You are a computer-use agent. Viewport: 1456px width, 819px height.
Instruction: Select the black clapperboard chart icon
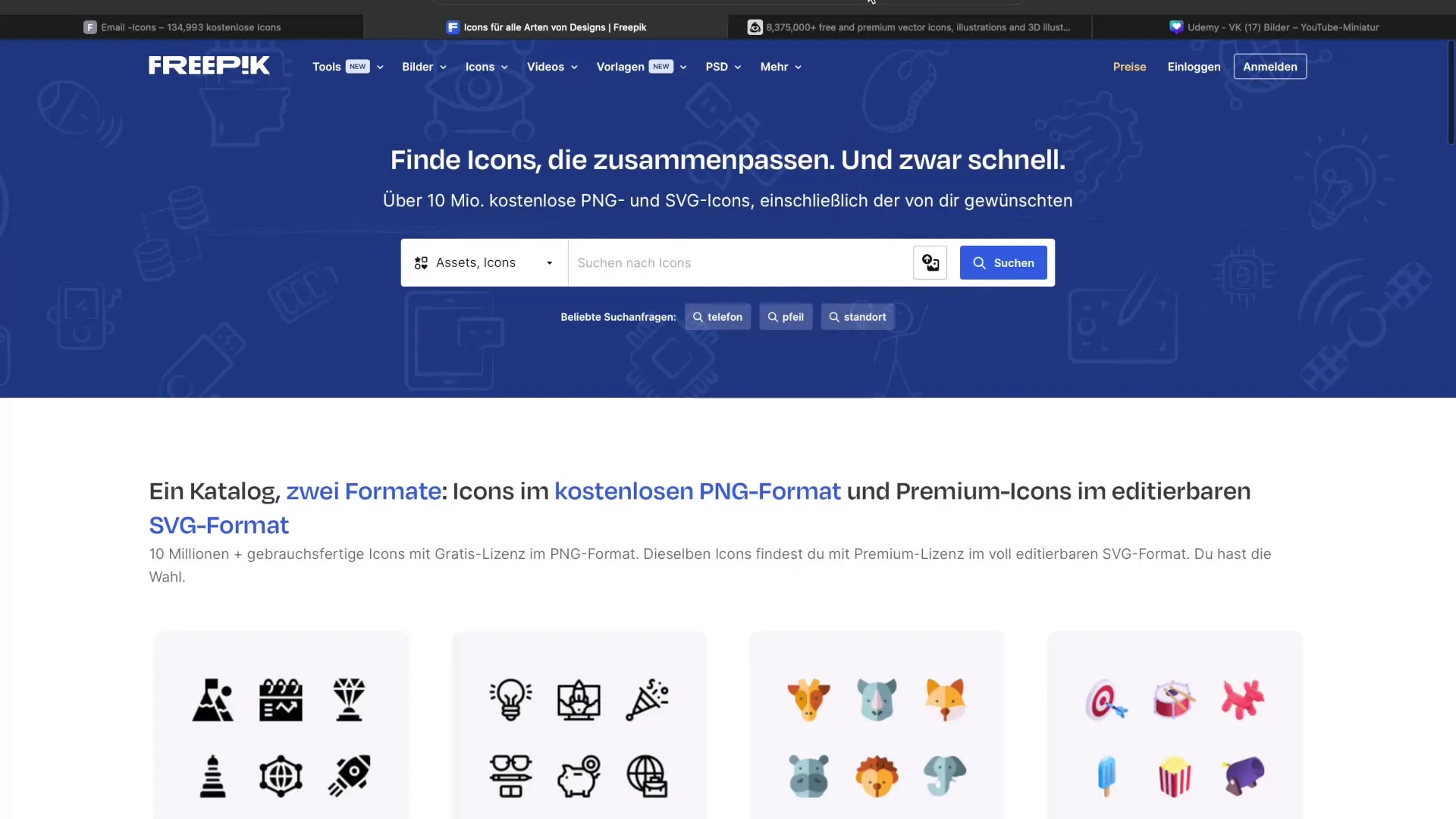(x=281, y=699)
